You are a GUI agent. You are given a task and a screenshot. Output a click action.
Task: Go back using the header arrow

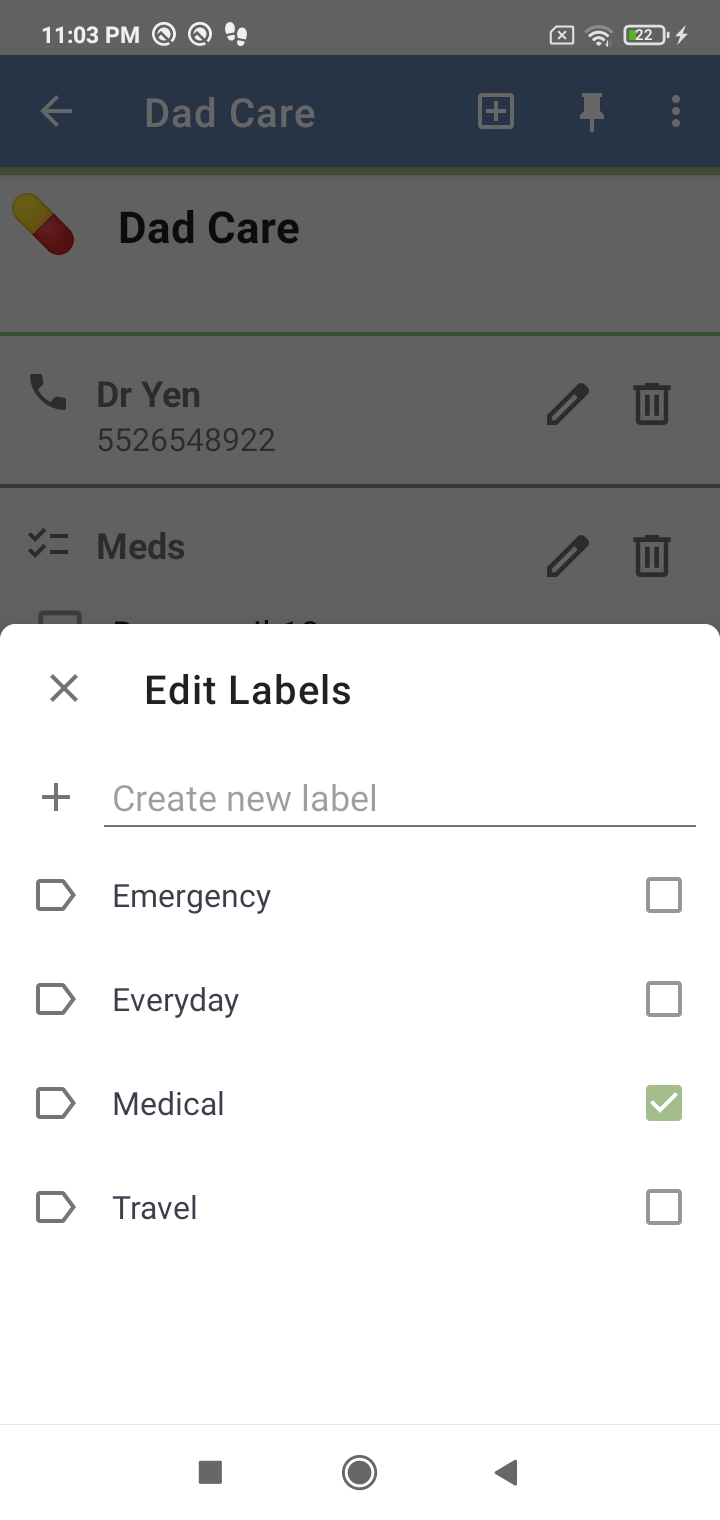[x=56, y=112]
